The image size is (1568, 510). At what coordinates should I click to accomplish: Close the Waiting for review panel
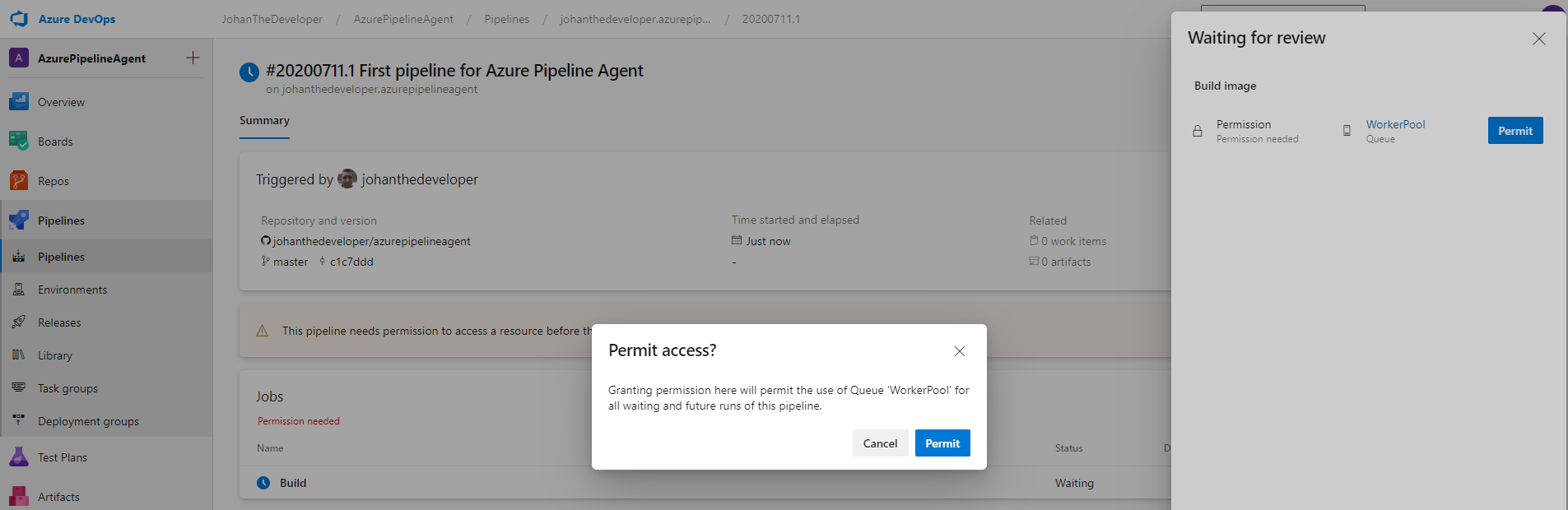pyautogui.click(x=1538, y=39)
